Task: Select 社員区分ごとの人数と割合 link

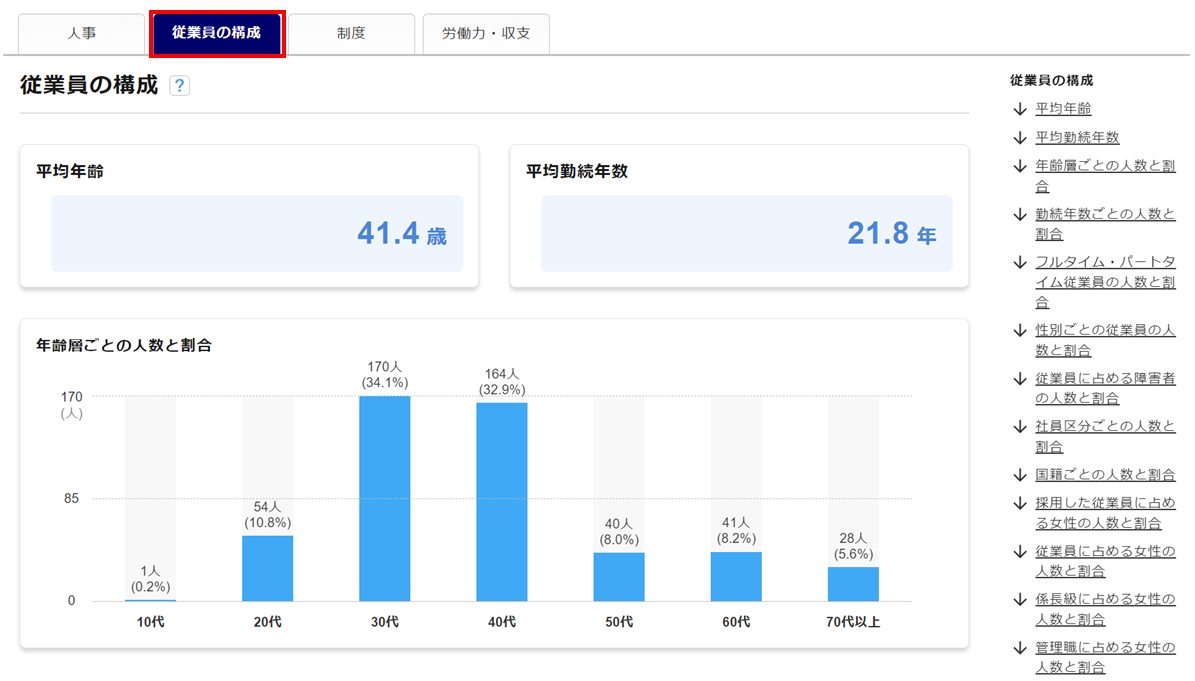Action: [1105, 436]
